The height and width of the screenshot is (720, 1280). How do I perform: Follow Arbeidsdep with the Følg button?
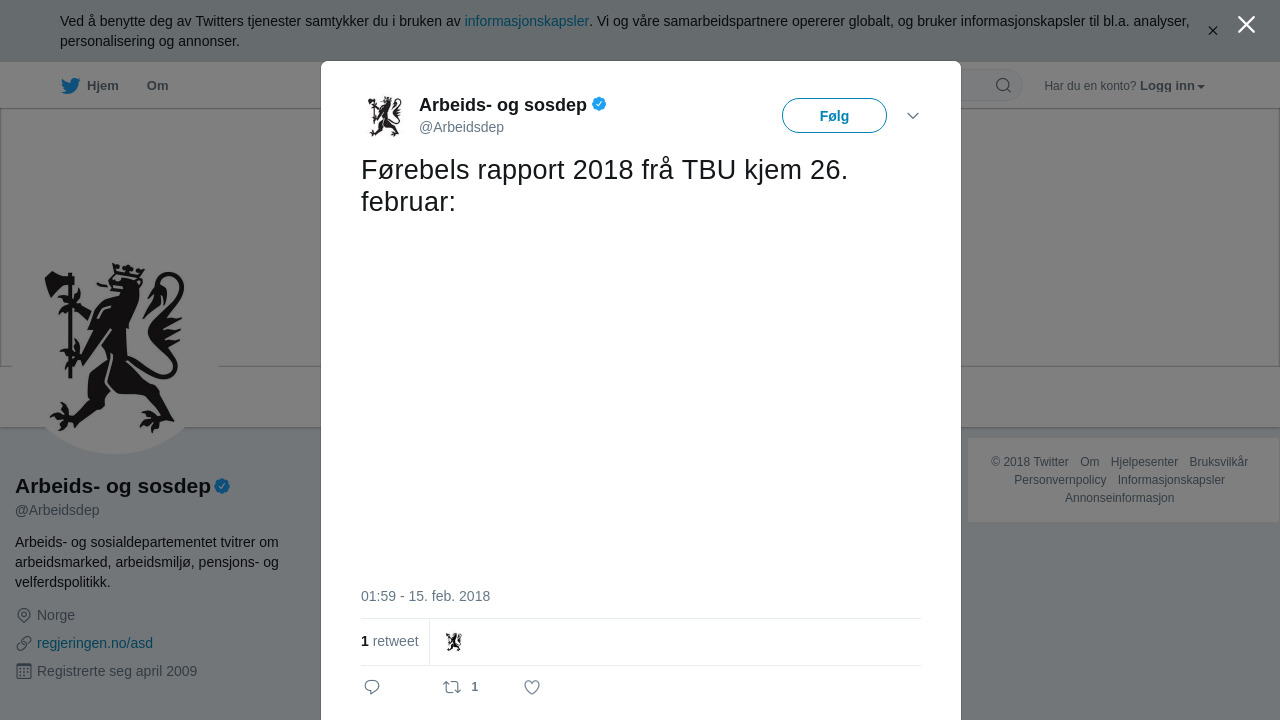(834, 116)
